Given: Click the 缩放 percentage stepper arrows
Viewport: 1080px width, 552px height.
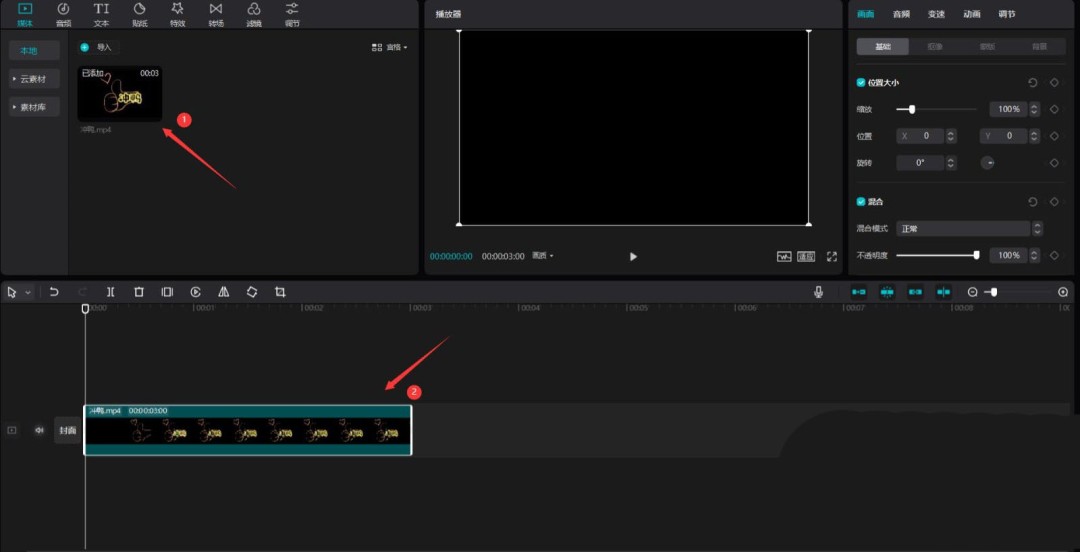Looking at the screenshot, I should click(1035, 110).
